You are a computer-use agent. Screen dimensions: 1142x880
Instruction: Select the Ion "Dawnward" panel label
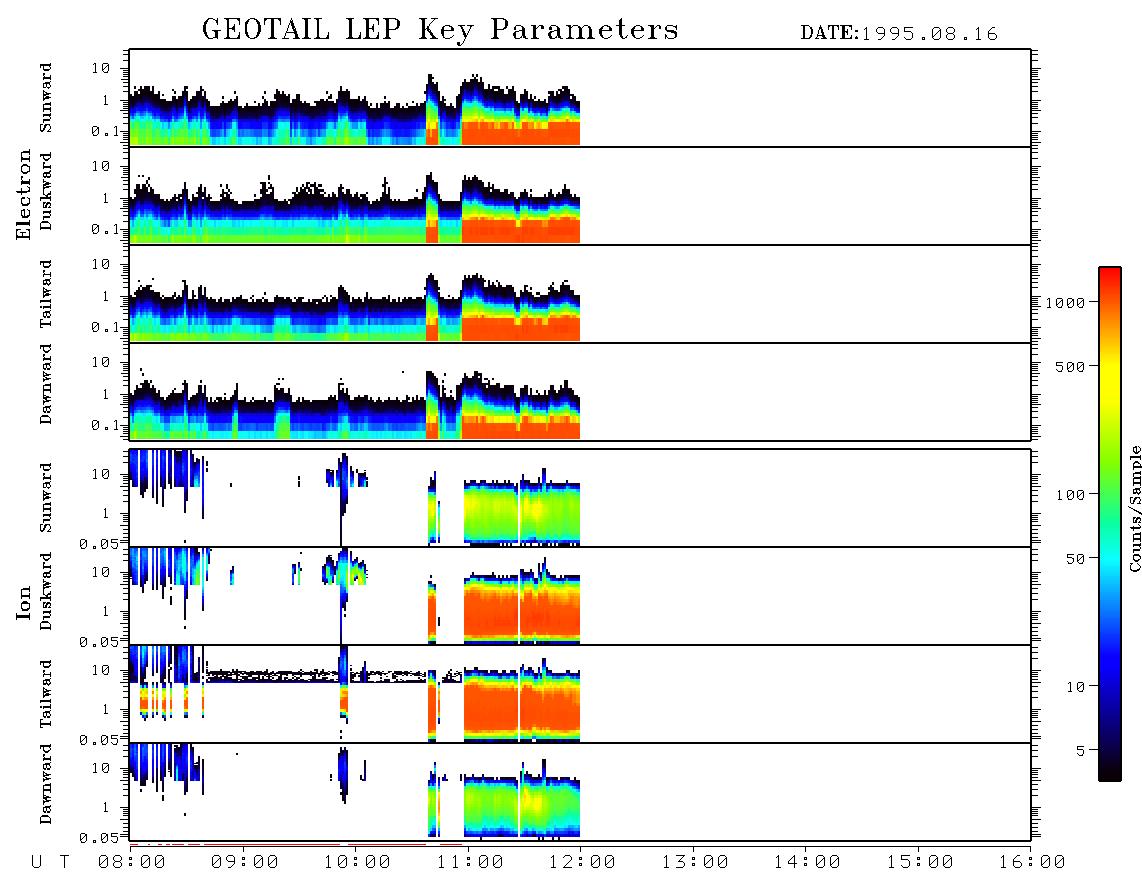click(x=46, y=784)
